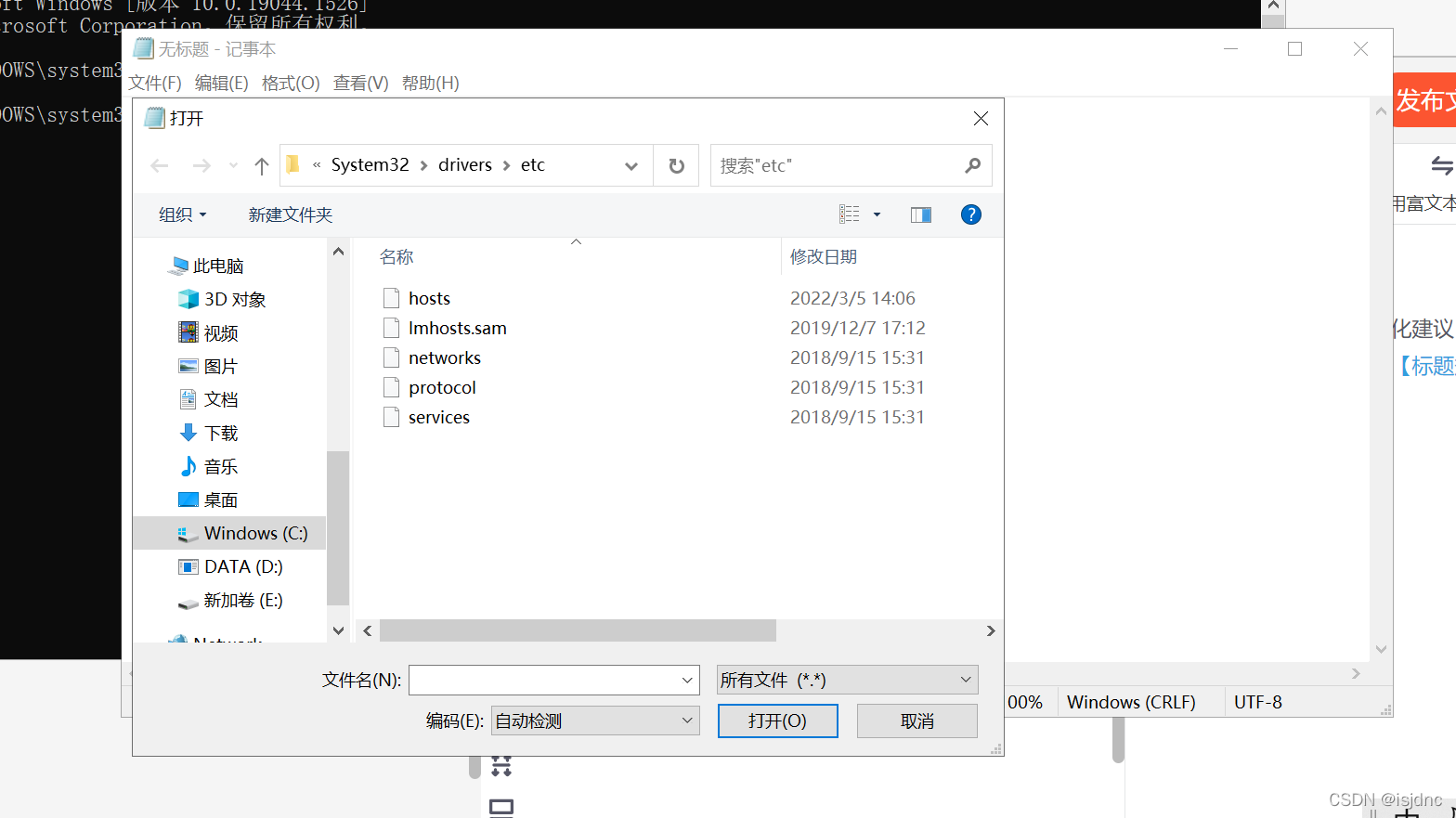Open 视频 folder in sidebar
Screen dimensions: 1456x818
[x=208, y=332]
